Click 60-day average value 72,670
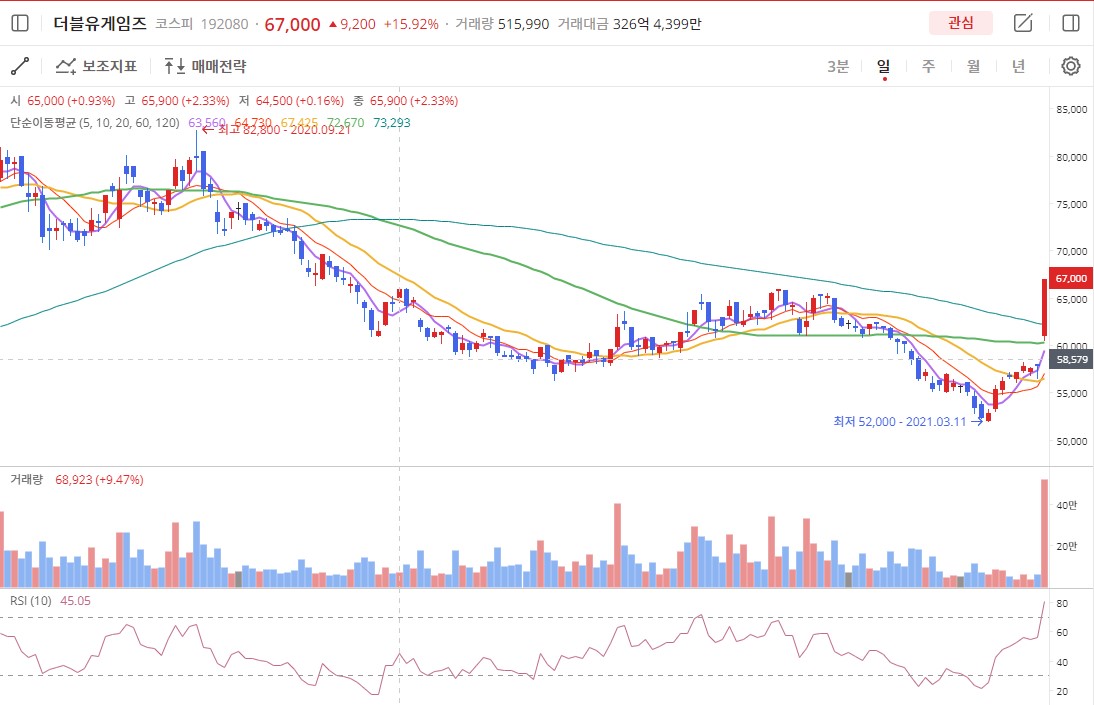This screenshot has width=1094, height=705. pos(345,123)
